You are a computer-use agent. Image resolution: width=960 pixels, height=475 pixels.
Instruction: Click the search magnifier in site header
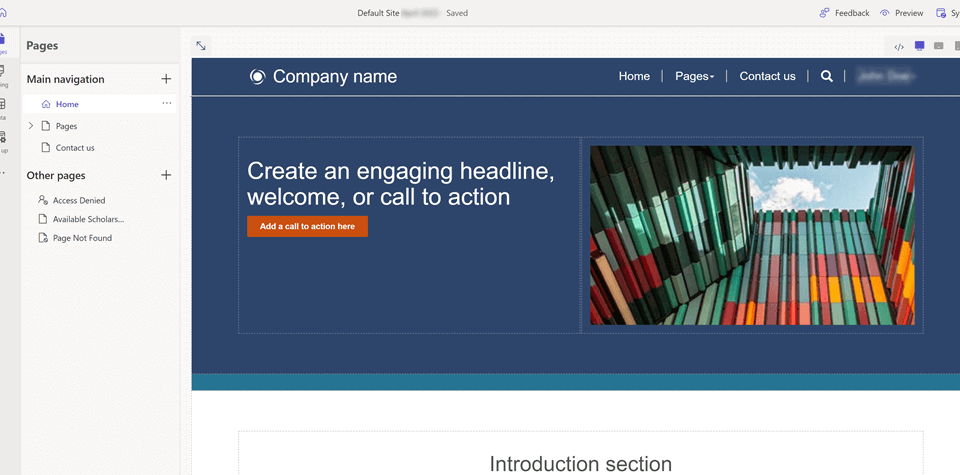tap(827, 76)
